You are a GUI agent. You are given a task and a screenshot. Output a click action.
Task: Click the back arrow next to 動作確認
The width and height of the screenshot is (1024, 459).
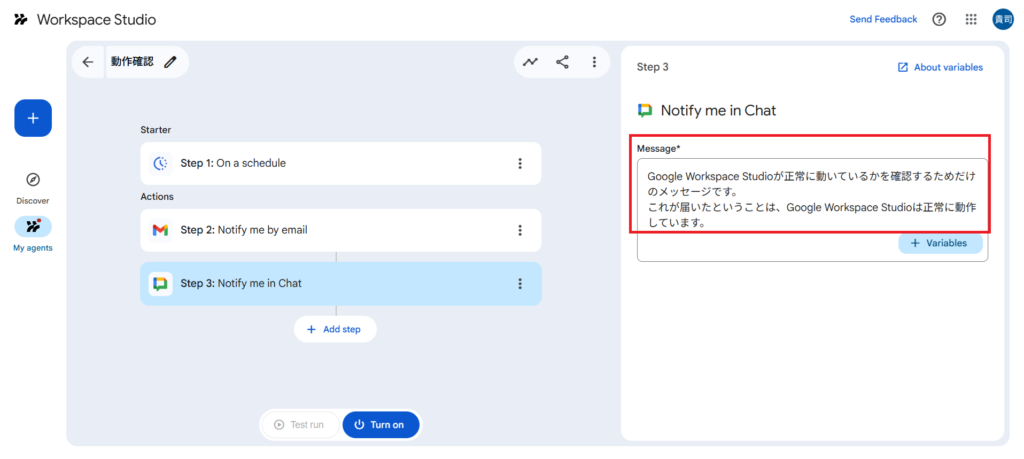pyautogui.click(x=88, y=62)
